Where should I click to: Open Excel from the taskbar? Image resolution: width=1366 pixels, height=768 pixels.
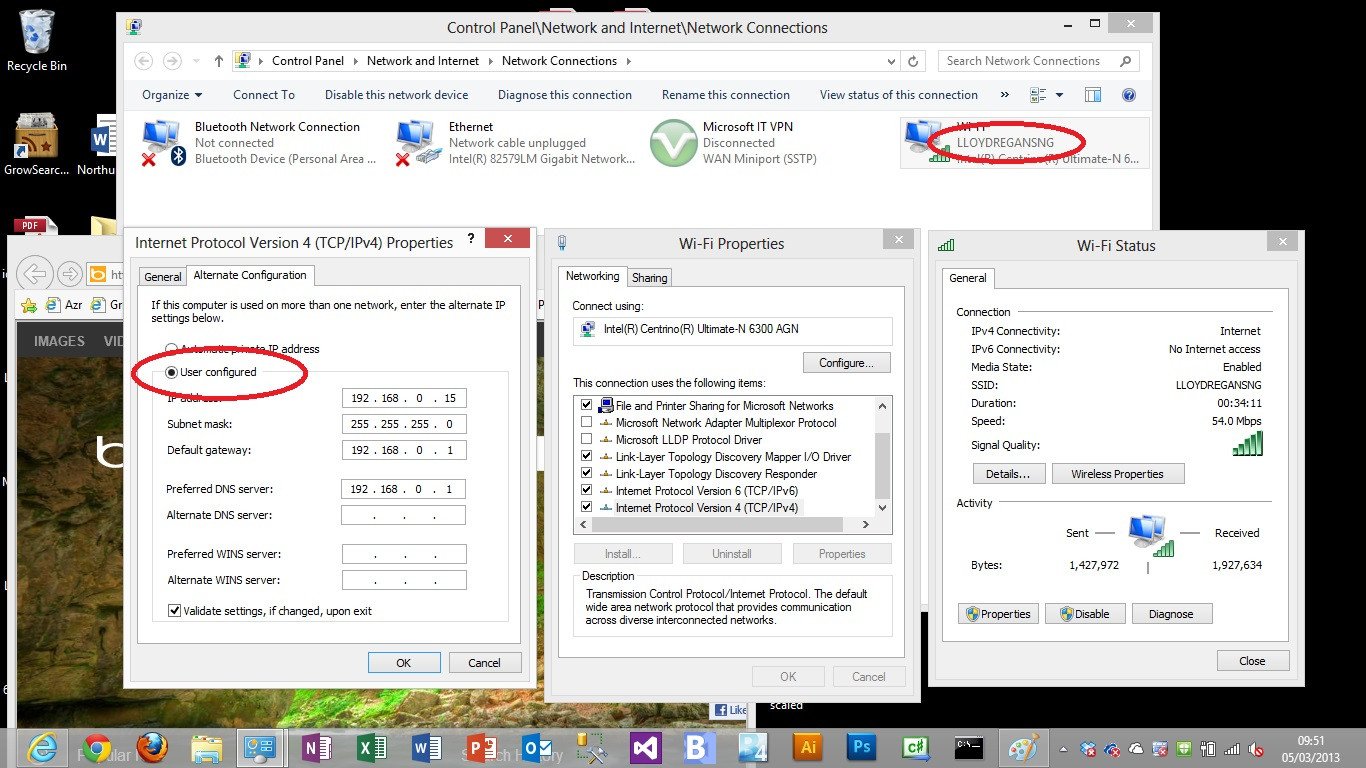(x=371, y=748)
